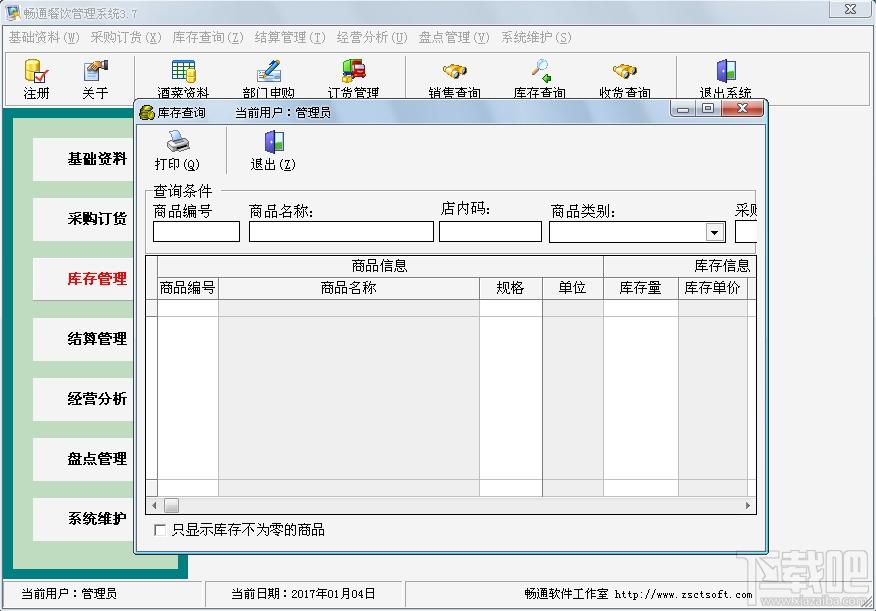Open the 结算管理 menu
Screen dimensions: 876x611
click(x=290, y=37)
